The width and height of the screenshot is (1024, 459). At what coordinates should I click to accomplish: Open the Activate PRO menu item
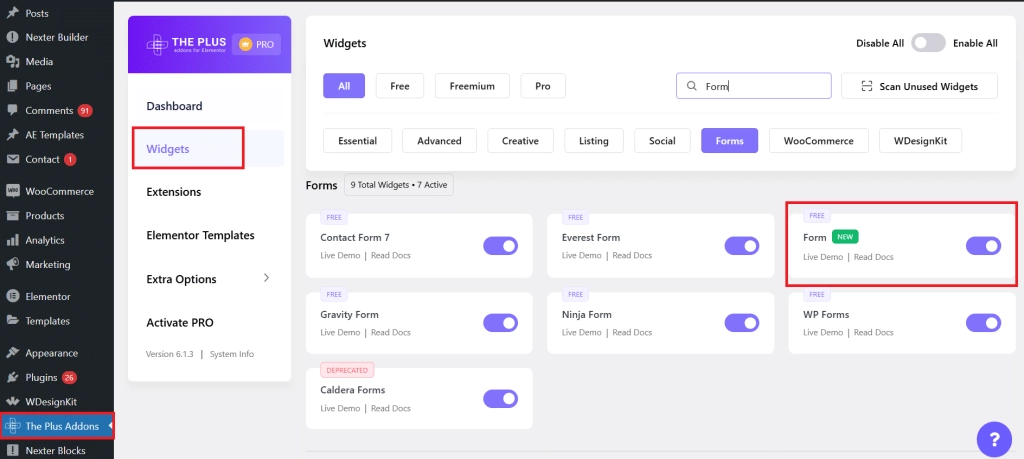tap(180, 323)
